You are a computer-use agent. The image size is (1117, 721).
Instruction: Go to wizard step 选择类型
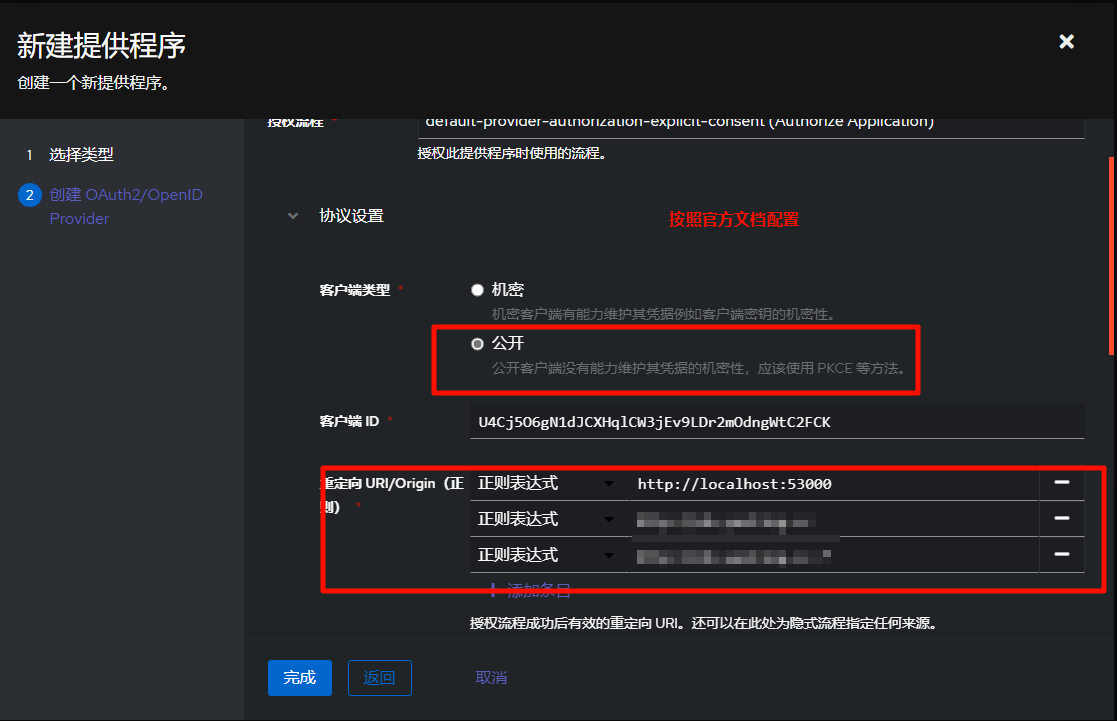81,155
